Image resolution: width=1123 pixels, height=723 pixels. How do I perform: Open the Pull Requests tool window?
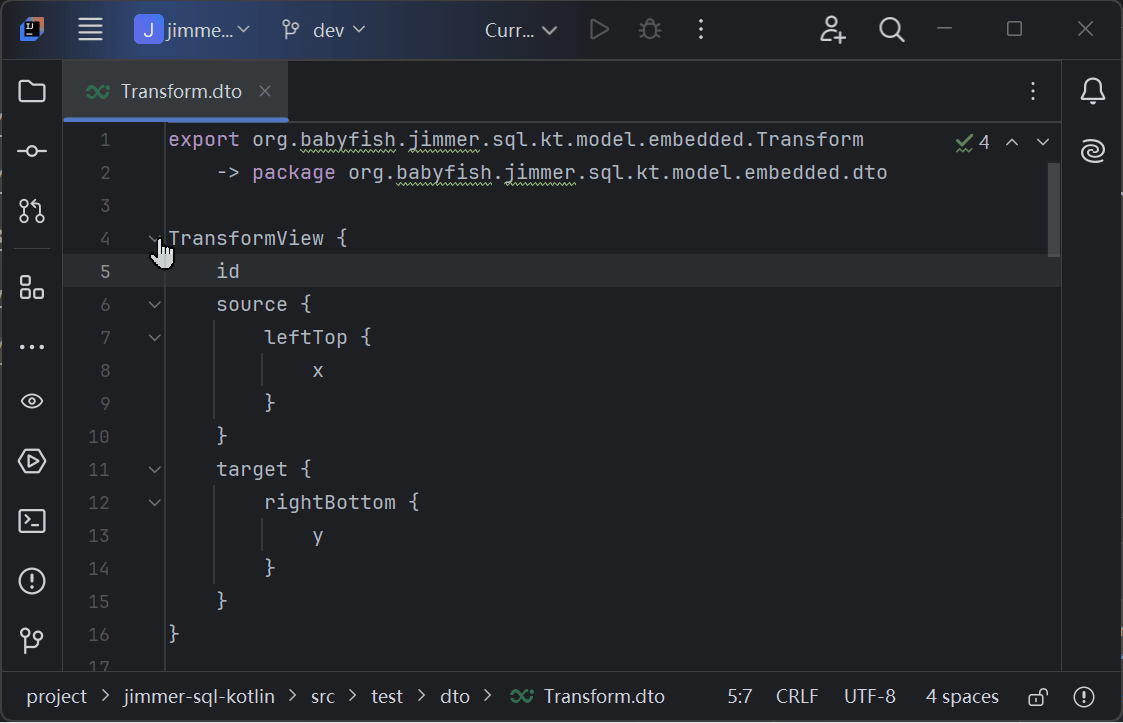[x=32, y=211]
